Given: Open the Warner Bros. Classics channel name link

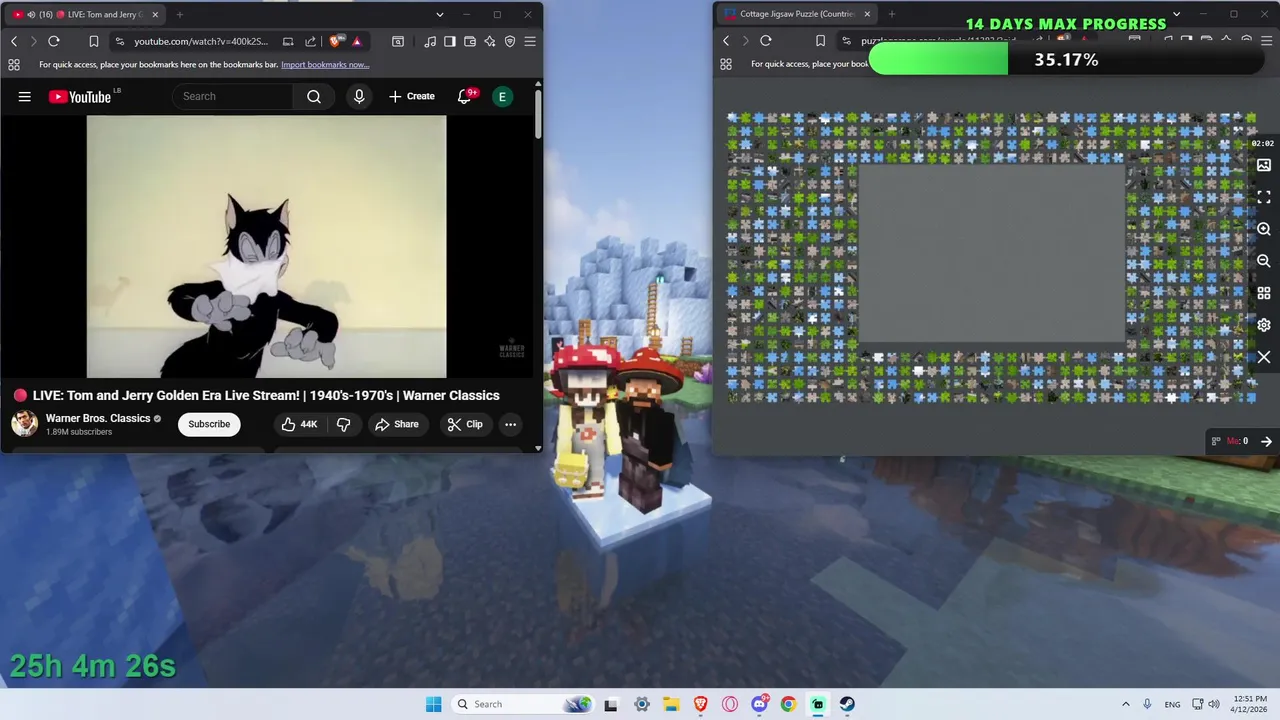Looking at the screenshot, I should click(x=98, y=418).
